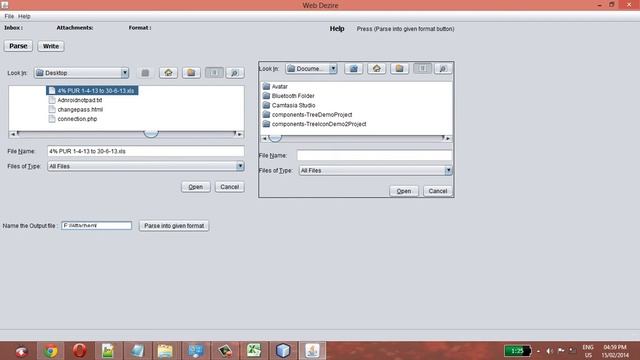Open Opera browser from the taskbar
The image size is (640, 360).
click(80, 351)
